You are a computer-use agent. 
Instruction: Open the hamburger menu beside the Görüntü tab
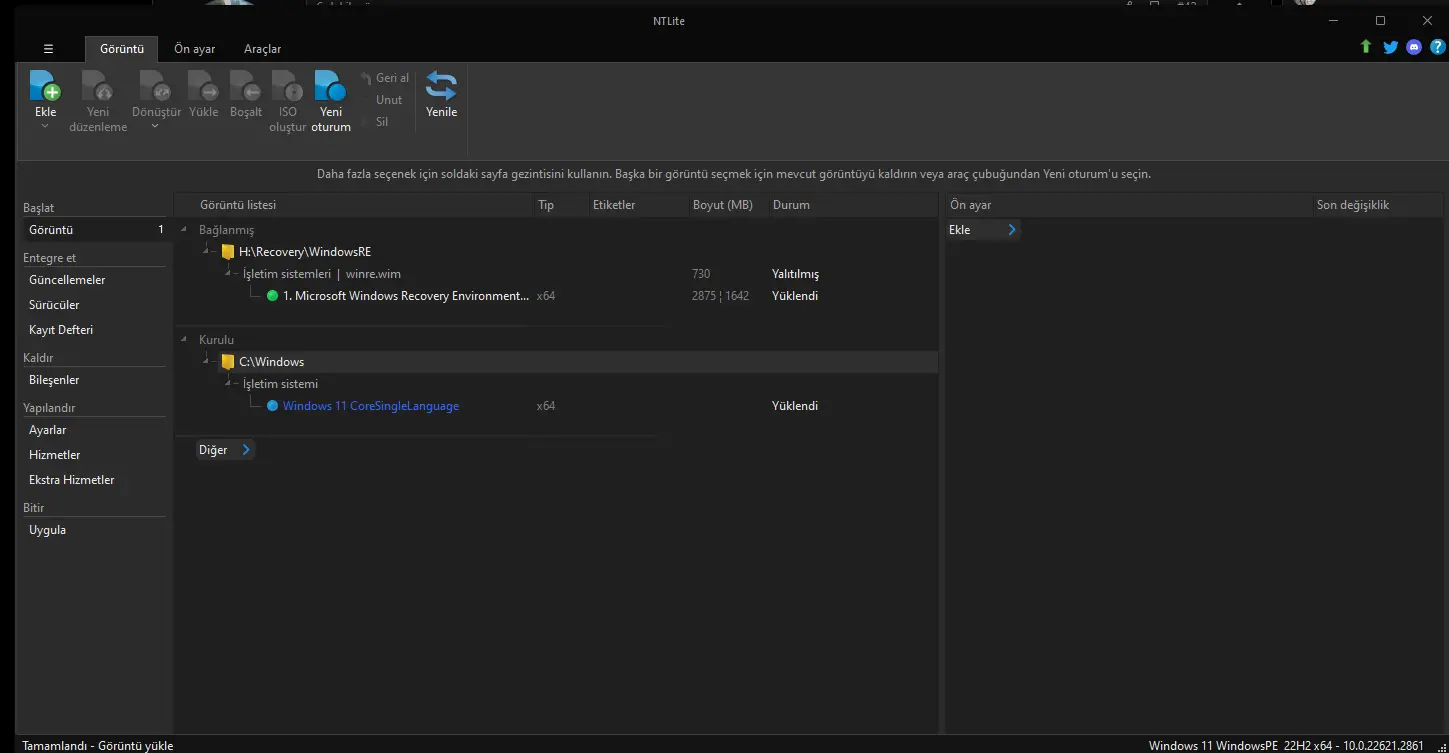pyautogui.click(x=48, y=49)
